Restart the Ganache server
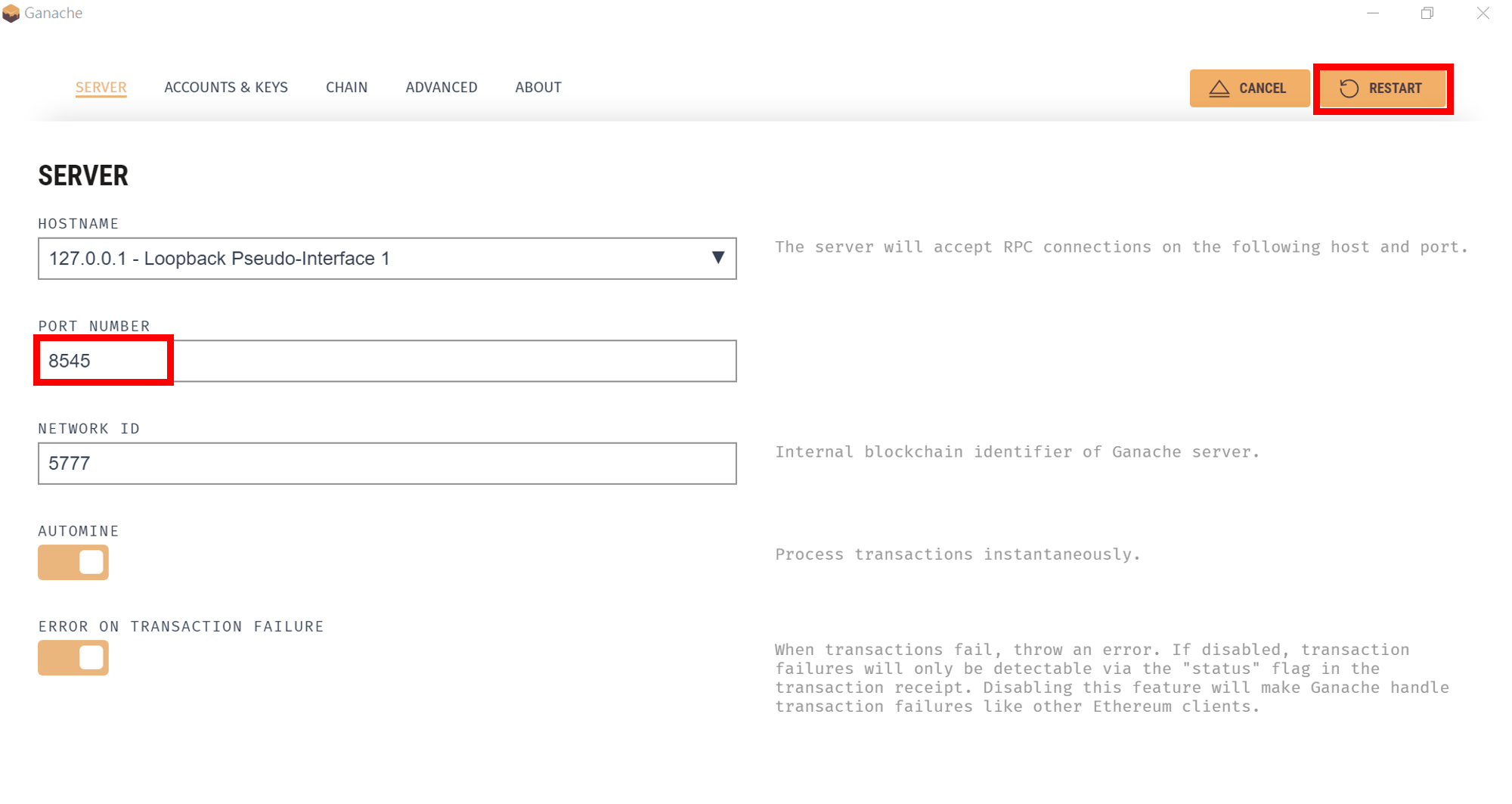 click(x=1383, y=88)
